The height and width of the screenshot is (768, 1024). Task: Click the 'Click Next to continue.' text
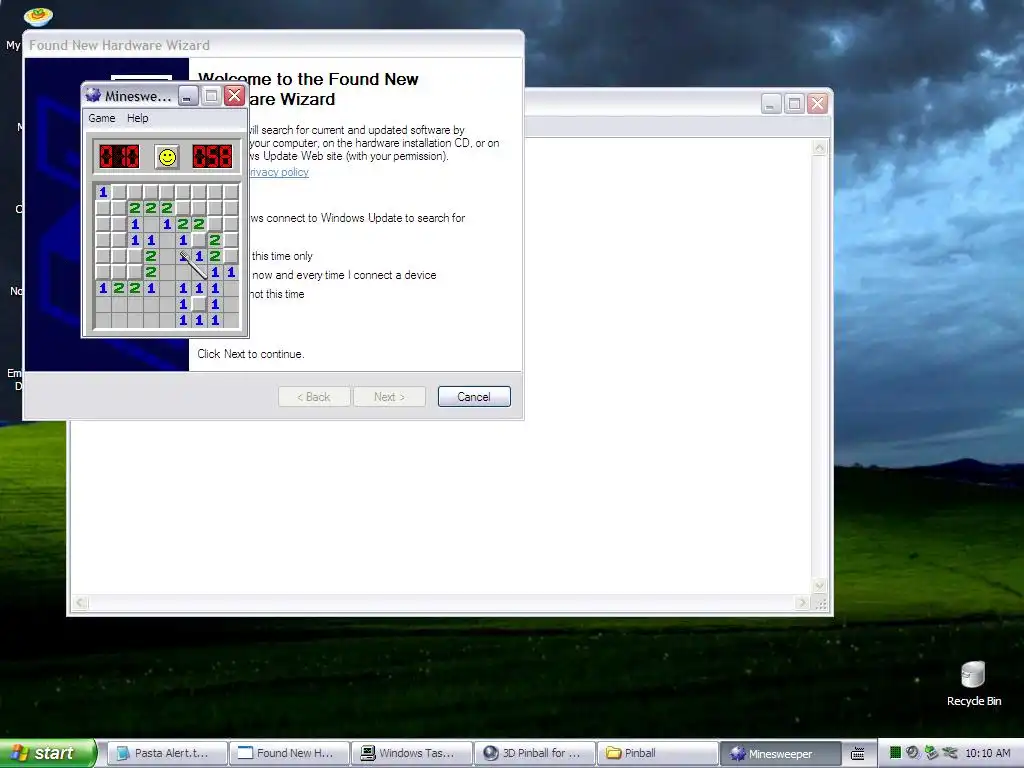pyautogui.click(x=251, y=354)
